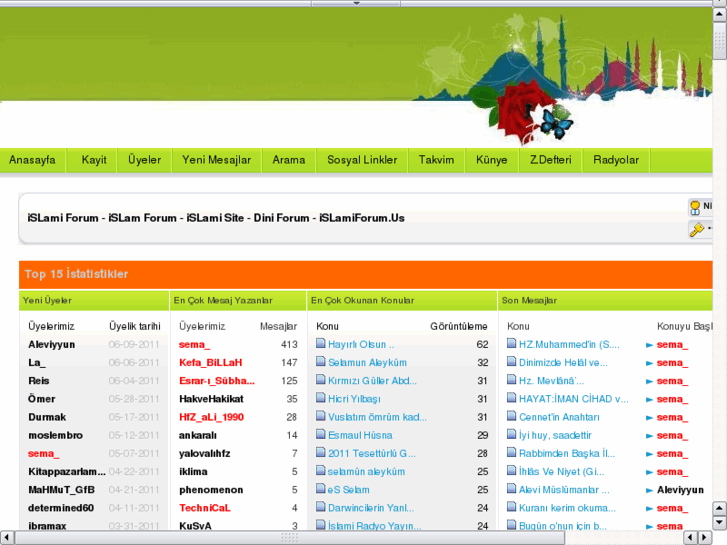Click join date 06-09-2011
Image resolution: width=727 pixels, height=545 pixels.
134,345
